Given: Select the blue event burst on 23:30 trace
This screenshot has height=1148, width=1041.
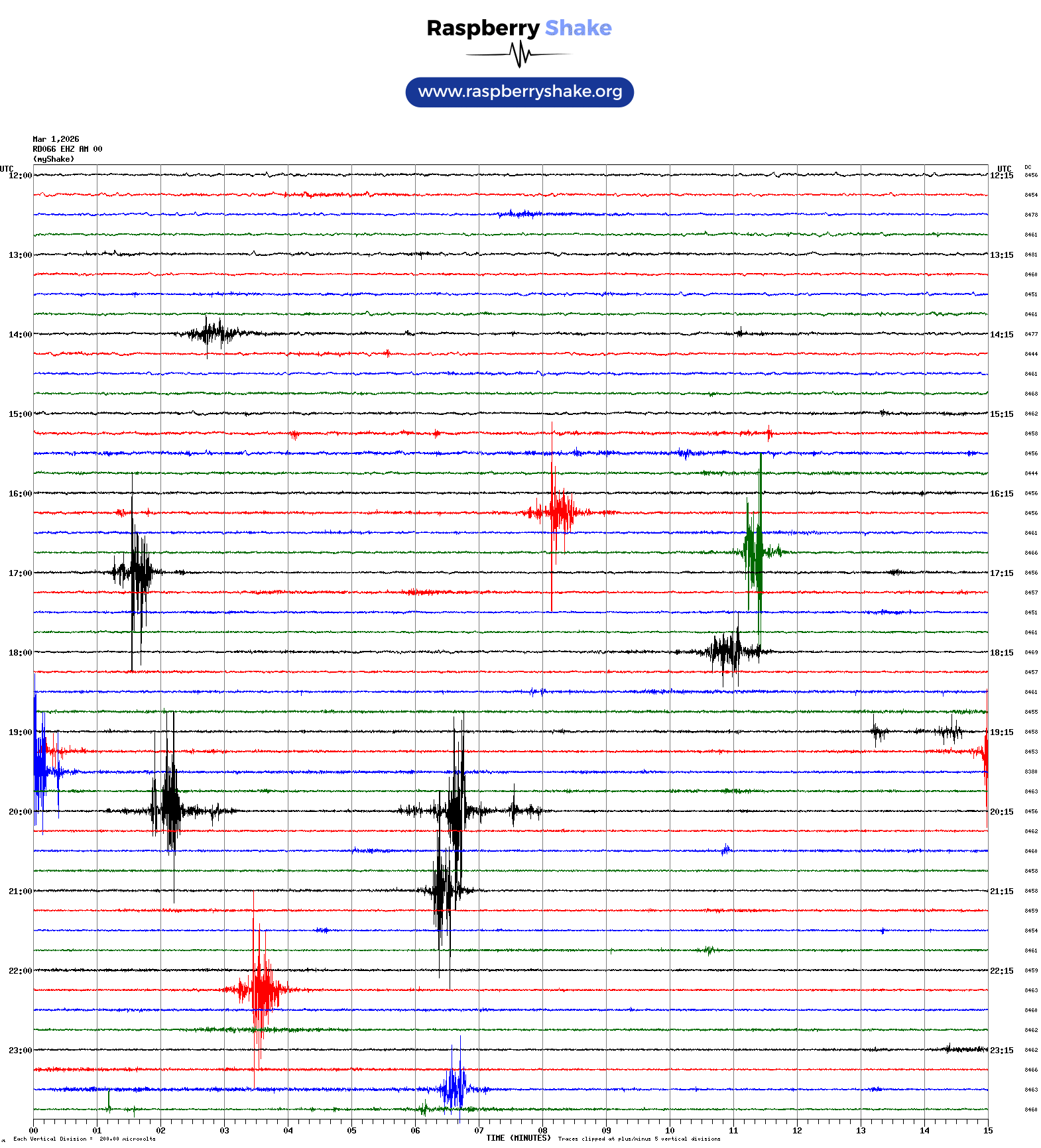Looking at the screenshot, I should pos(455,1089).
